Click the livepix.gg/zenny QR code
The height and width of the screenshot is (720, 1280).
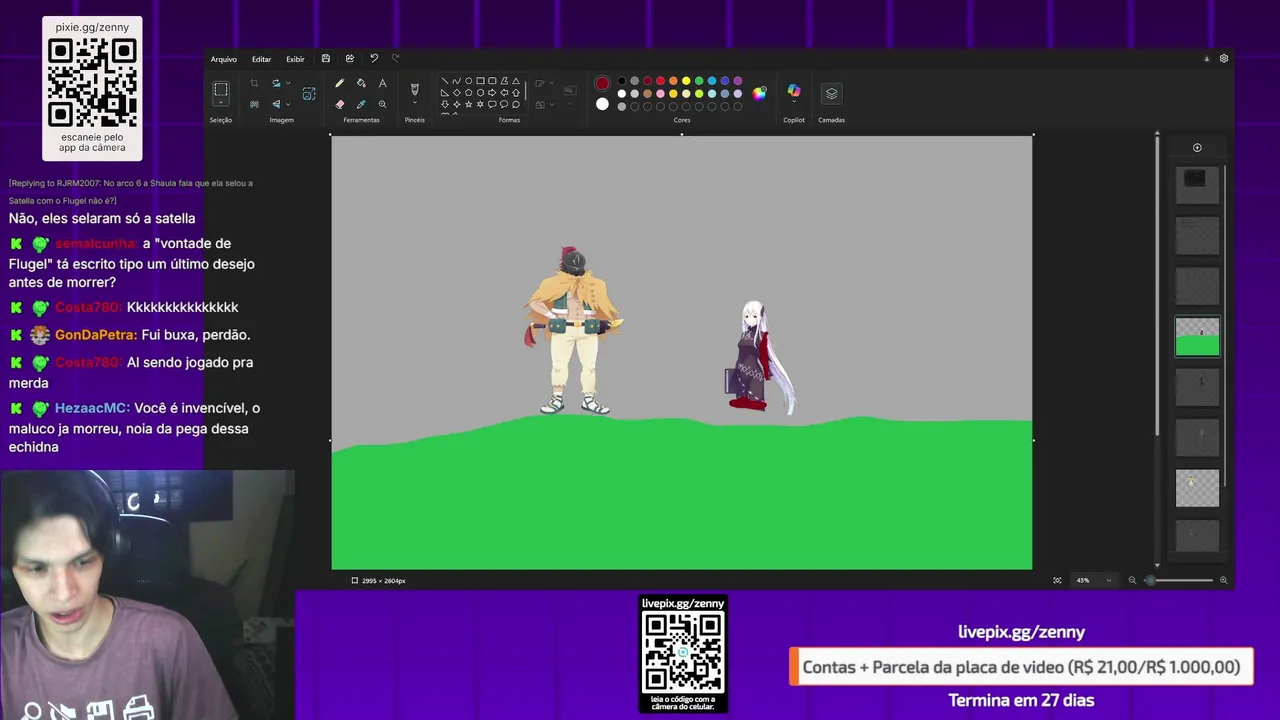click(683, 653)
